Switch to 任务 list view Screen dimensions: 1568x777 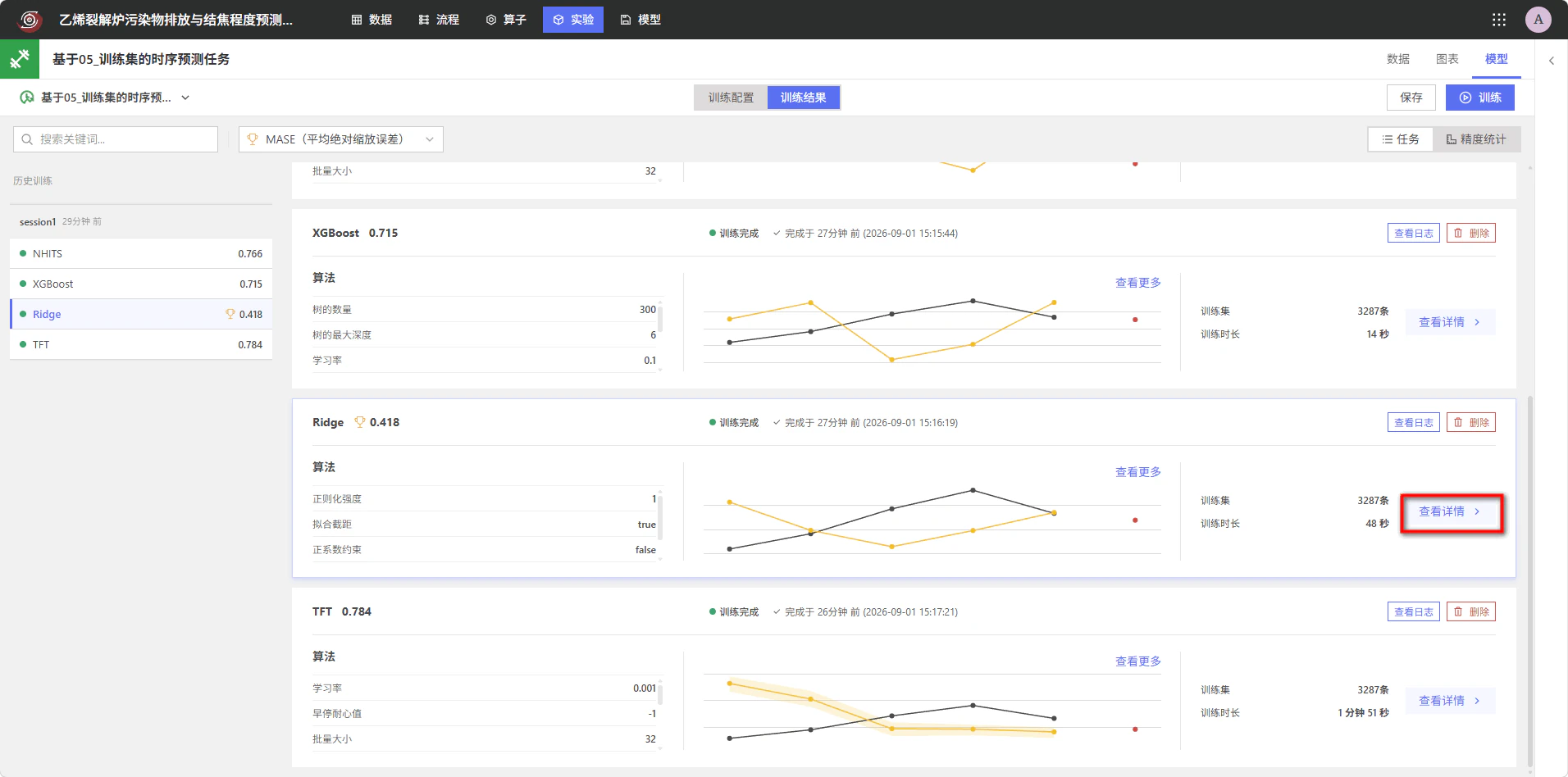coord(1401,139)
